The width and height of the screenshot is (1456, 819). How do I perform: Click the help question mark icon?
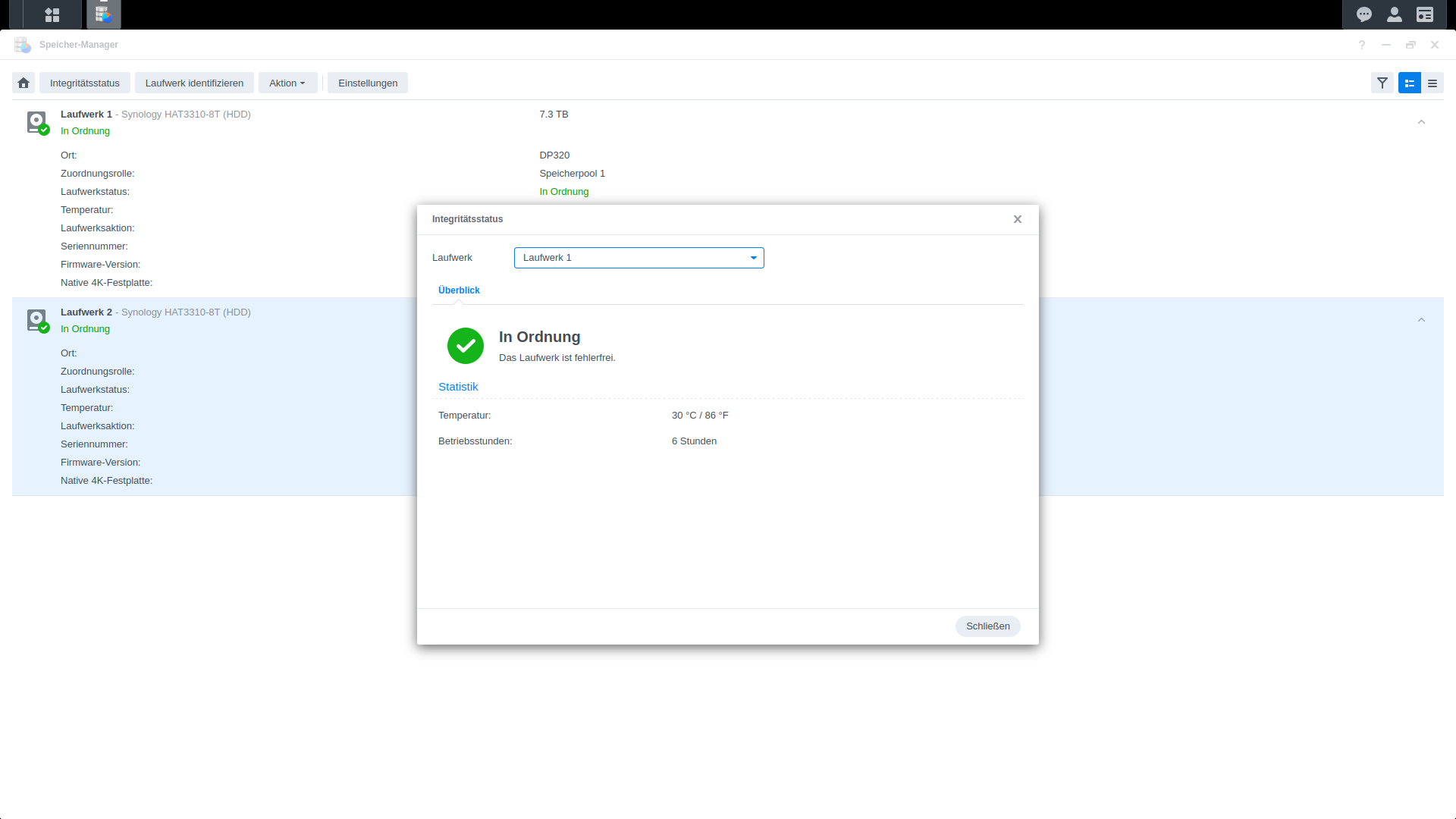(1362, 45)
